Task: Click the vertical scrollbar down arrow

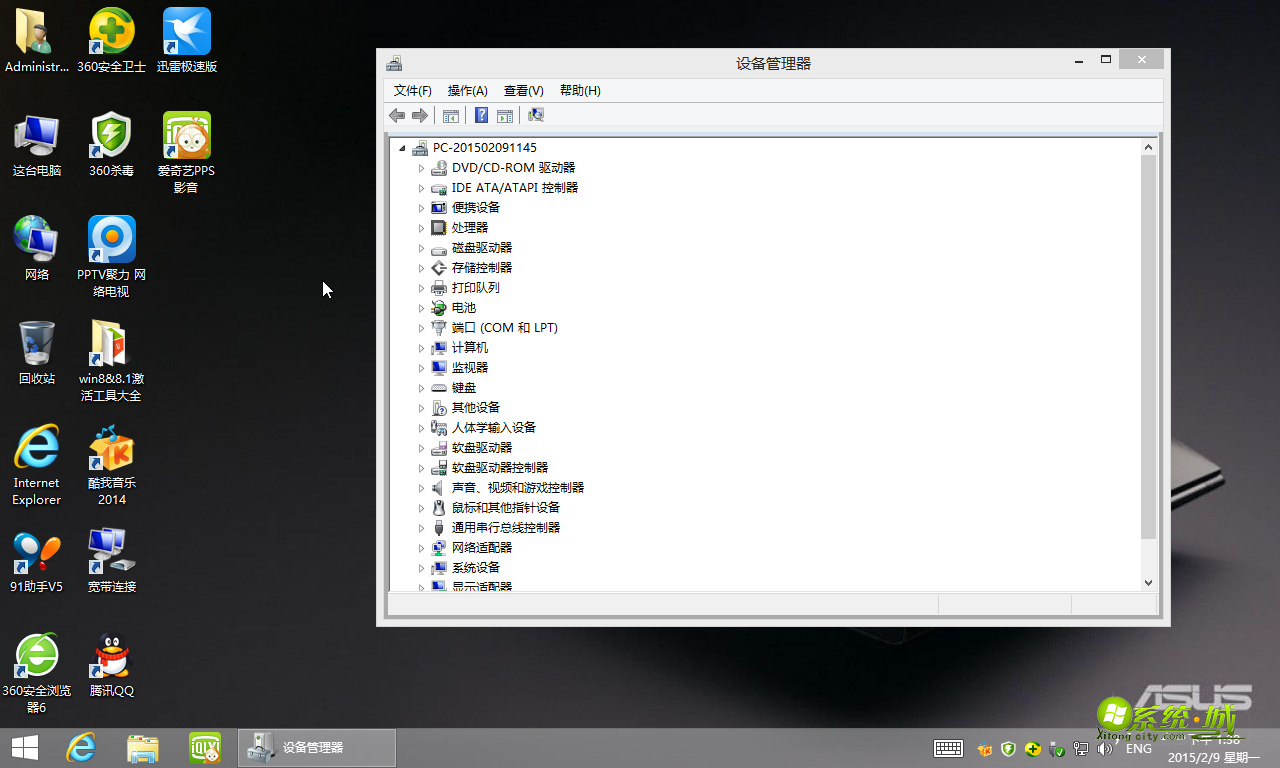Action: tap(1148, 582)
